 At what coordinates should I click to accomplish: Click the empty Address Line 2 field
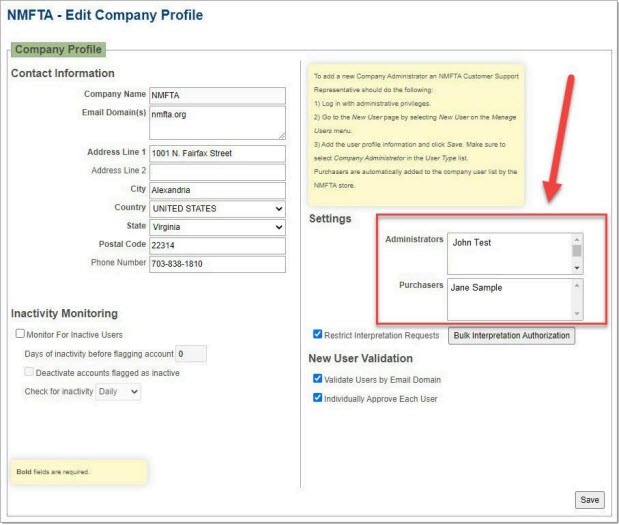pyautogui.click(x=217, y=172)
